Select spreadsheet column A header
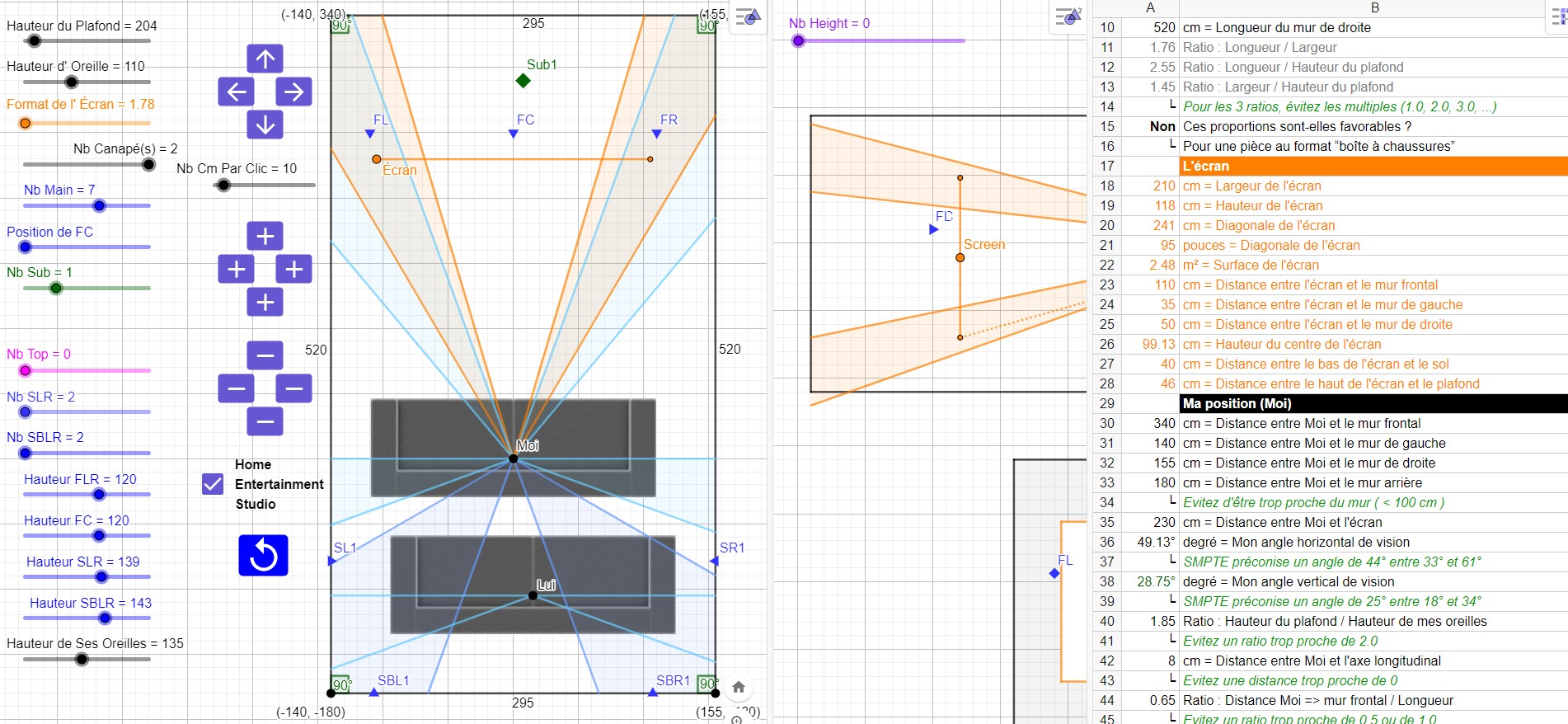This screenshot has height=724, width=1568. click(x=1149, y=7)
